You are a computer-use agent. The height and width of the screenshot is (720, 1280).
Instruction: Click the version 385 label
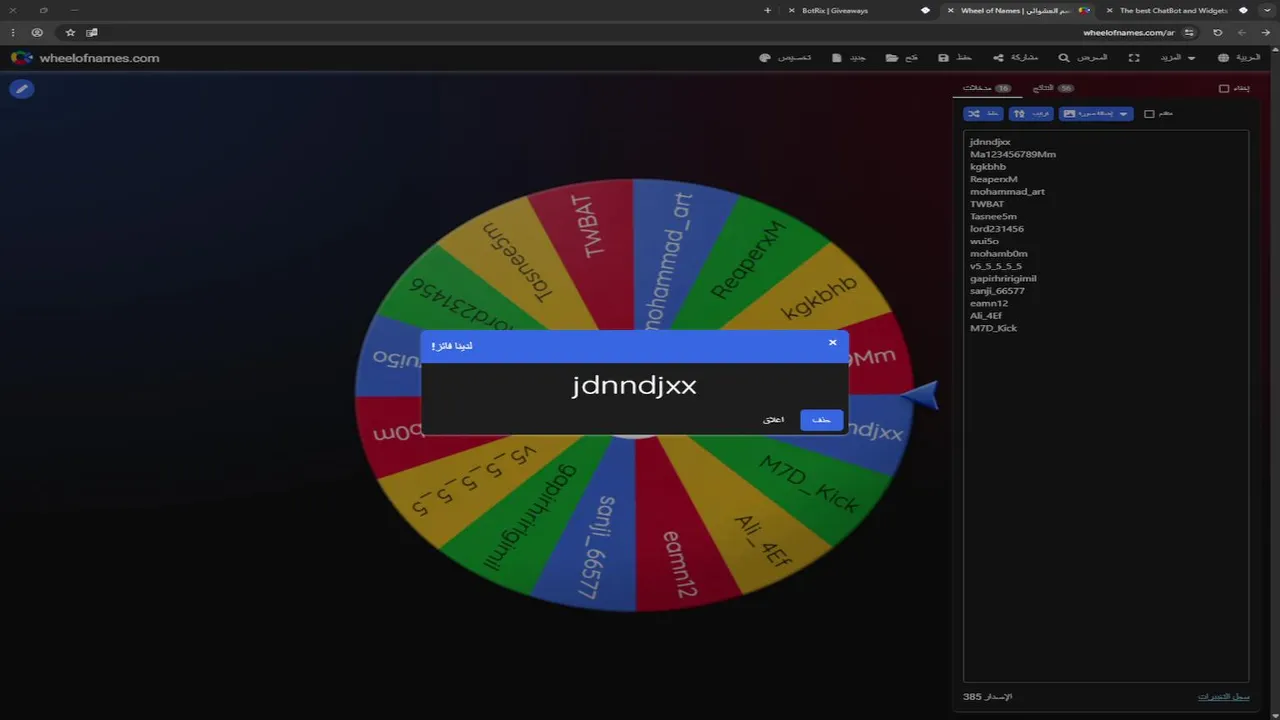coord(988,696)
